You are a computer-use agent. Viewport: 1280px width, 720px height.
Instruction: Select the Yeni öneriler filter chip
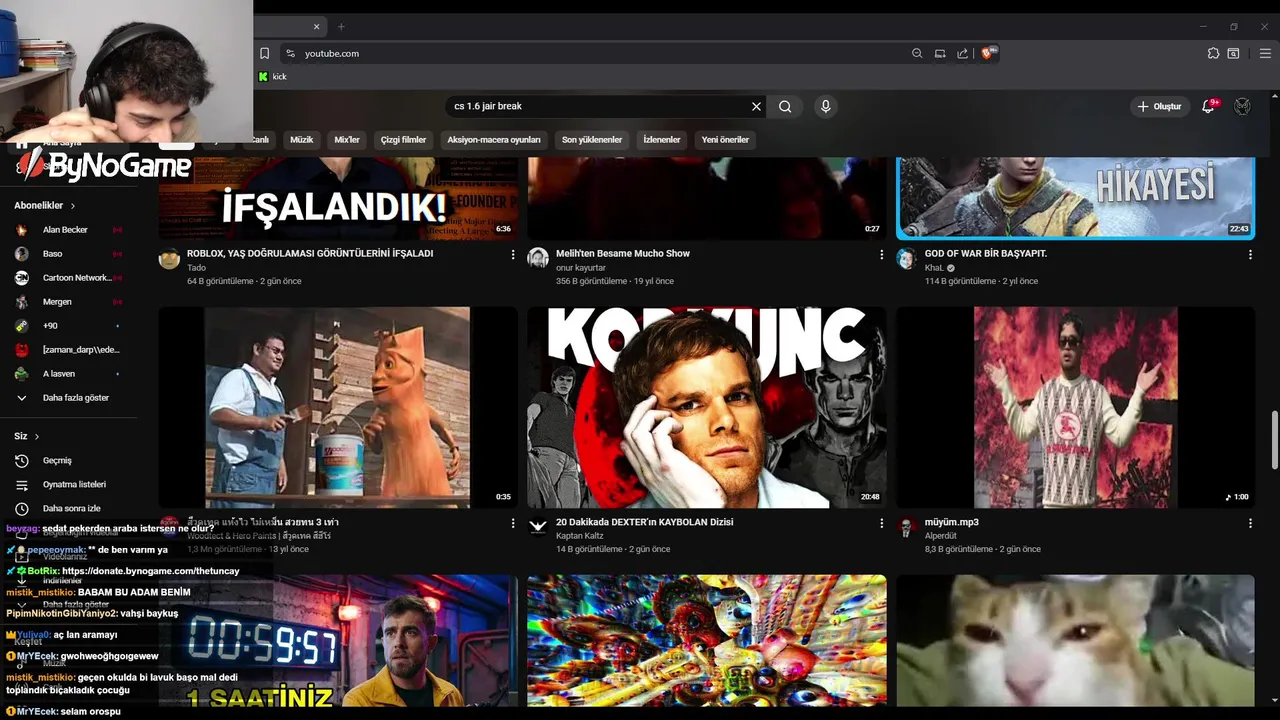click(x=725, y=140)
